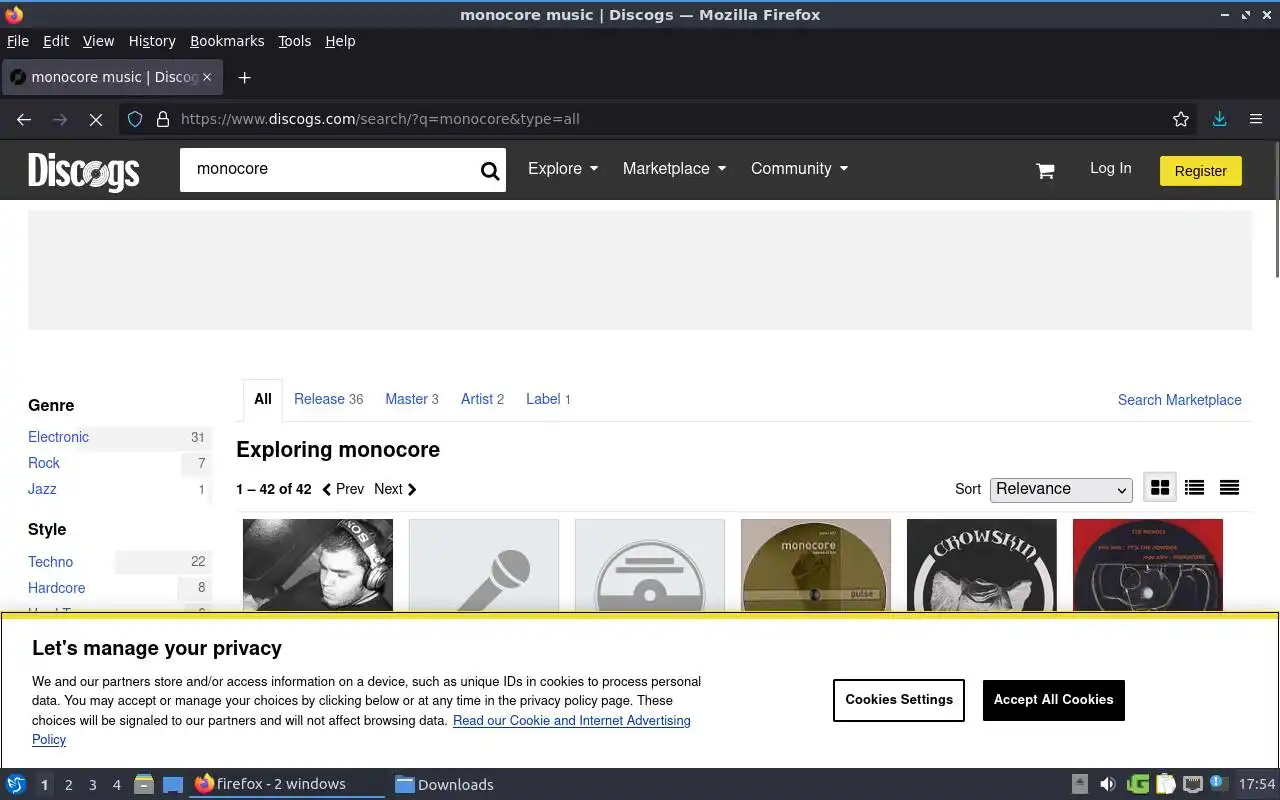Filter by Techno style
Viewport: 1280px width, 800px height.
pyautogui.click(x=50, y=562)
